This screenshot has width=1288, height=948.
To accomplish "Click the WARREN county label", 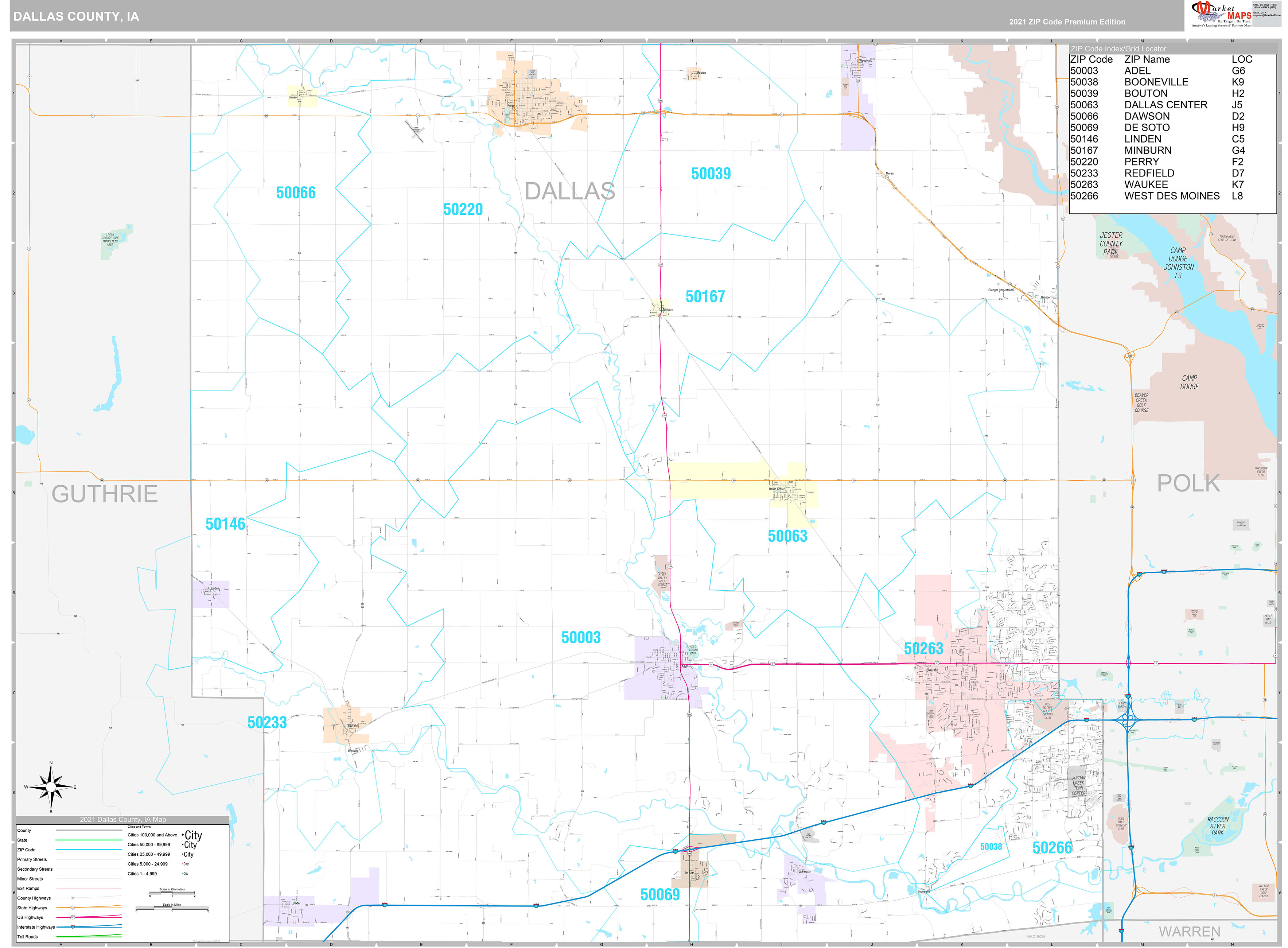I will click(x=1189, y=931).
